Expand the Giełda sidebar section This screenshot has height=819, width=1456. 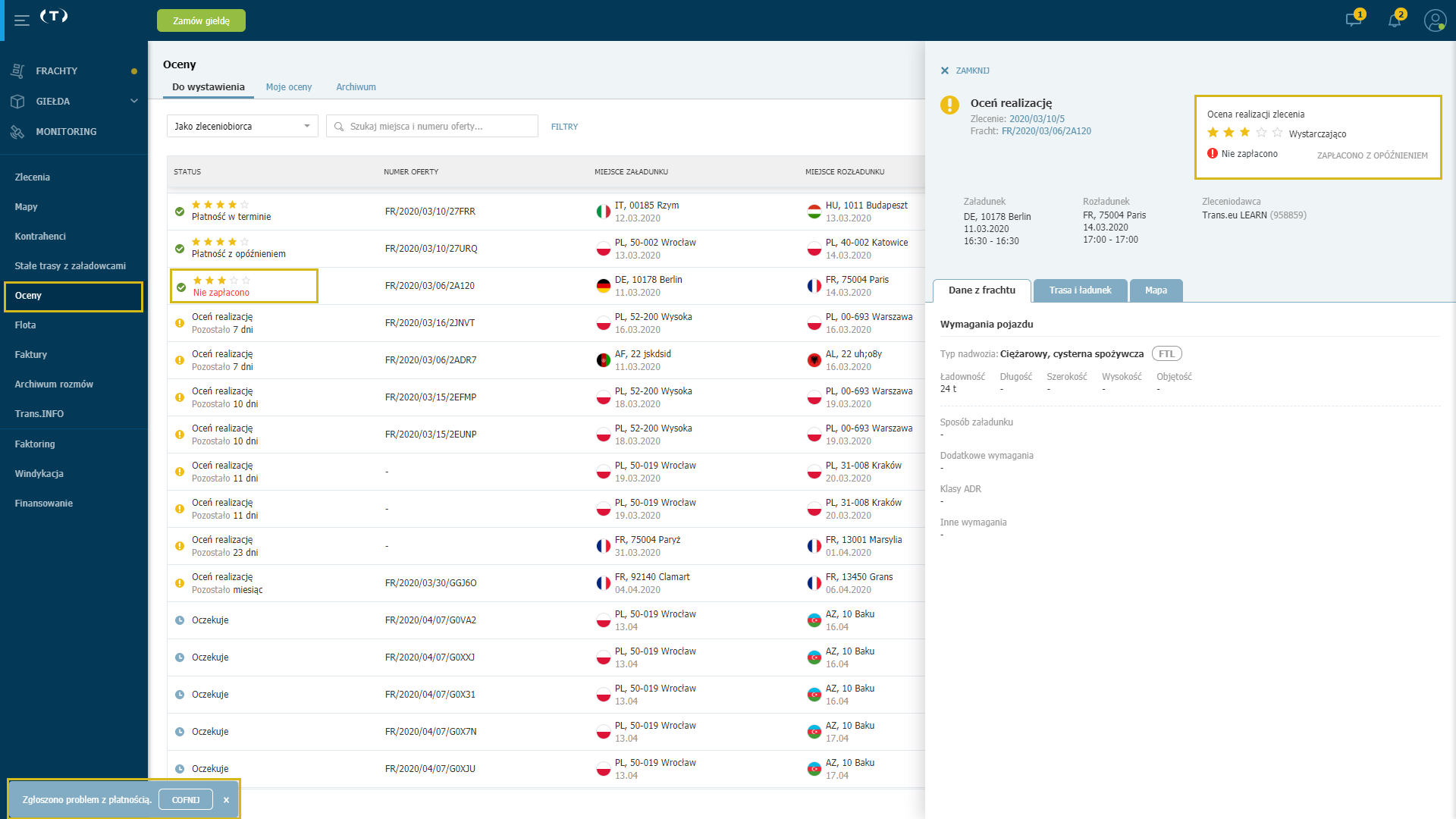[x=134, y=101]
